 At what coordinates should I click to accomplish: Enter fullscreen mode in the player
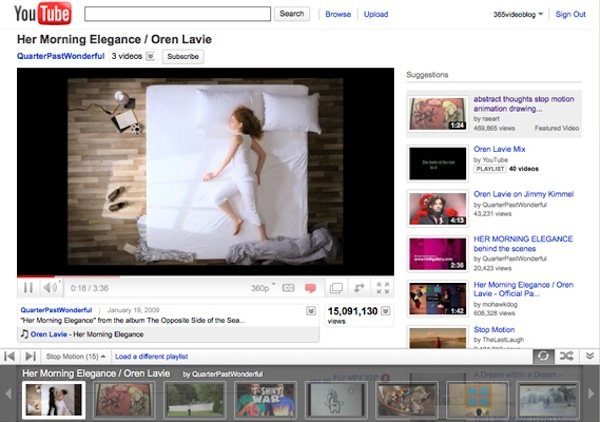[383, 288]
